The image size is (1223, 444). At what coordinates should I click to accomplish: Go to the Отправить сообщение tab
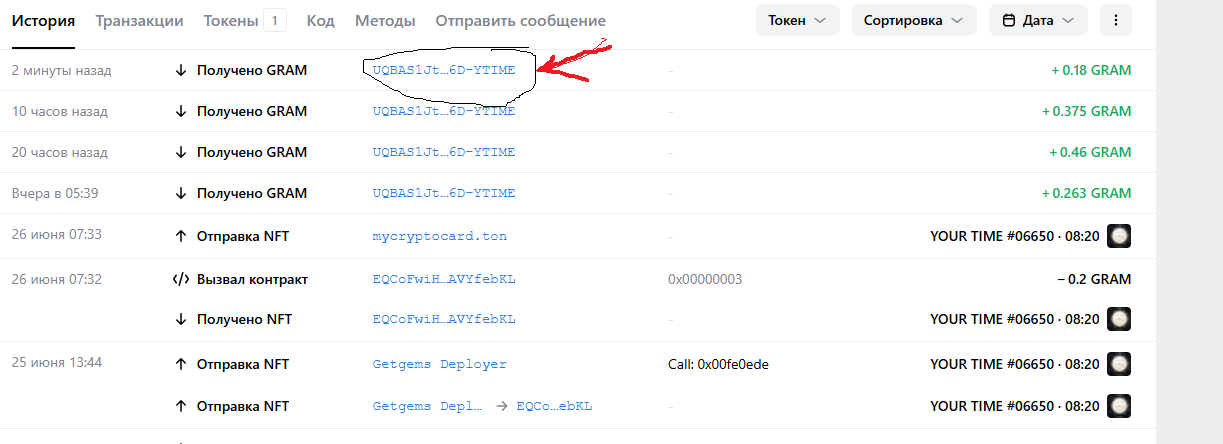pos(520,20)
